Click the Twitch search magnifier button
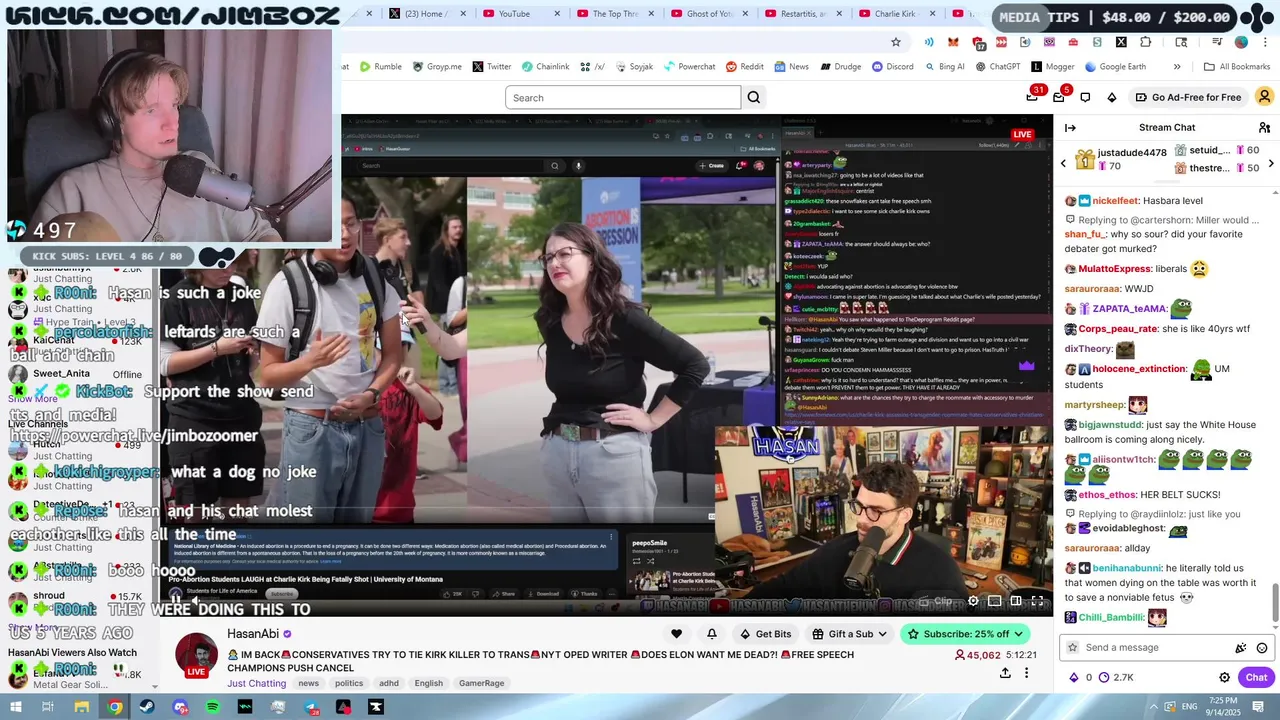 (754, 97)
